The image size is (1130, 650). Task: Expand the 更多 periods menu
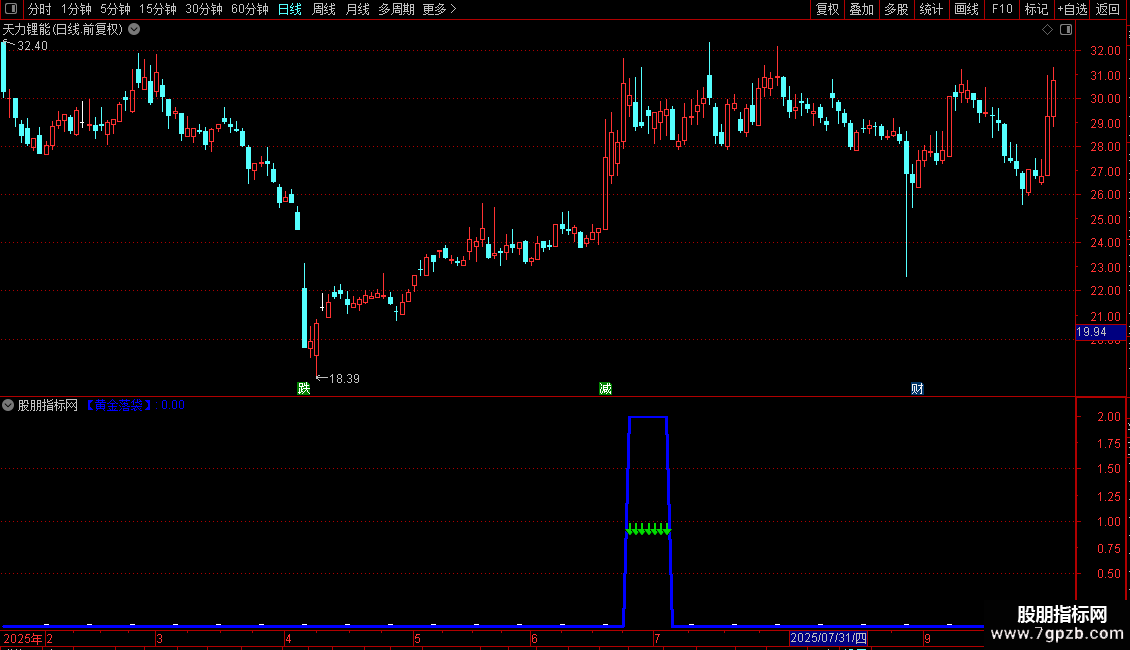(439, 9)
